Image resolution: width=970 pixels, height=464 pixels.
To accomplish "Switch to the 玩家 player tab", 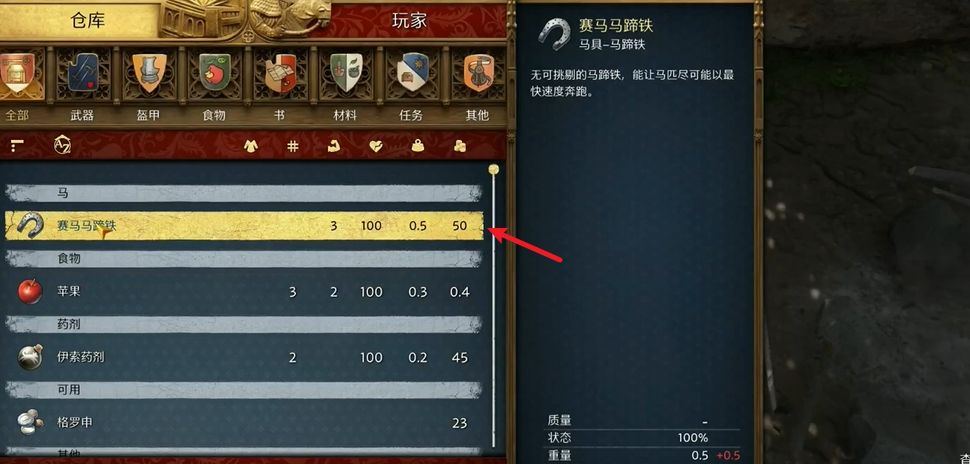I will 409,20.
